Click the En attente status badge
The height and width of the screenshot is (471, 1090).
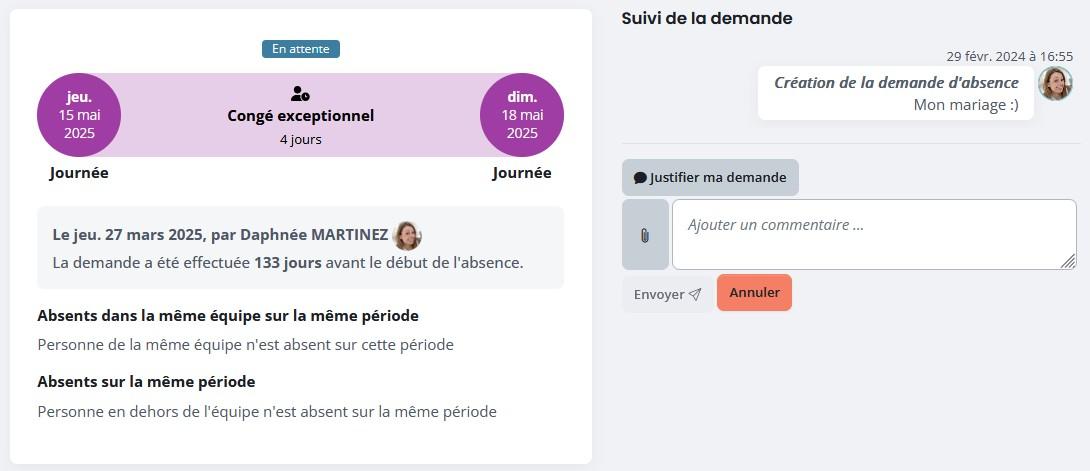tap(301, 49)
